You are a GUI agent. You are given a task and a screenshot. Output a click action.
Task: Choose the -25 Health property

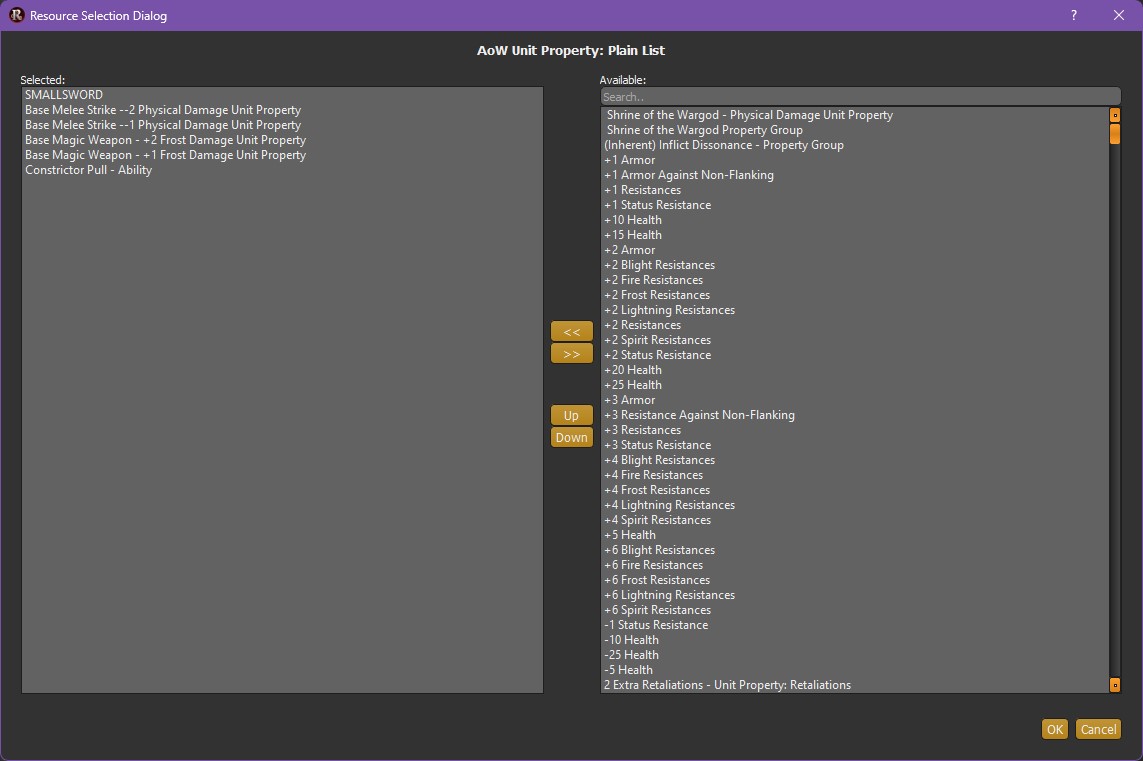point(631,655)
